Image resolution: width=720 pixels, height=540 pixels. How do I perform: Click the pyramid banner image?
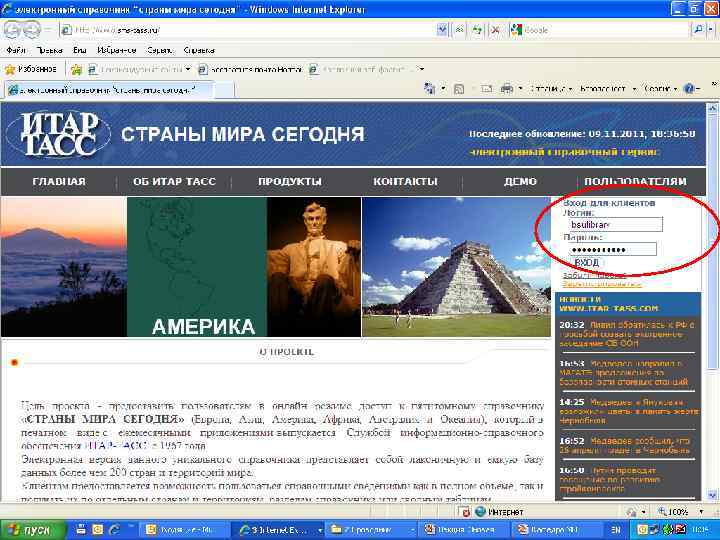click(x=456, y=267)
